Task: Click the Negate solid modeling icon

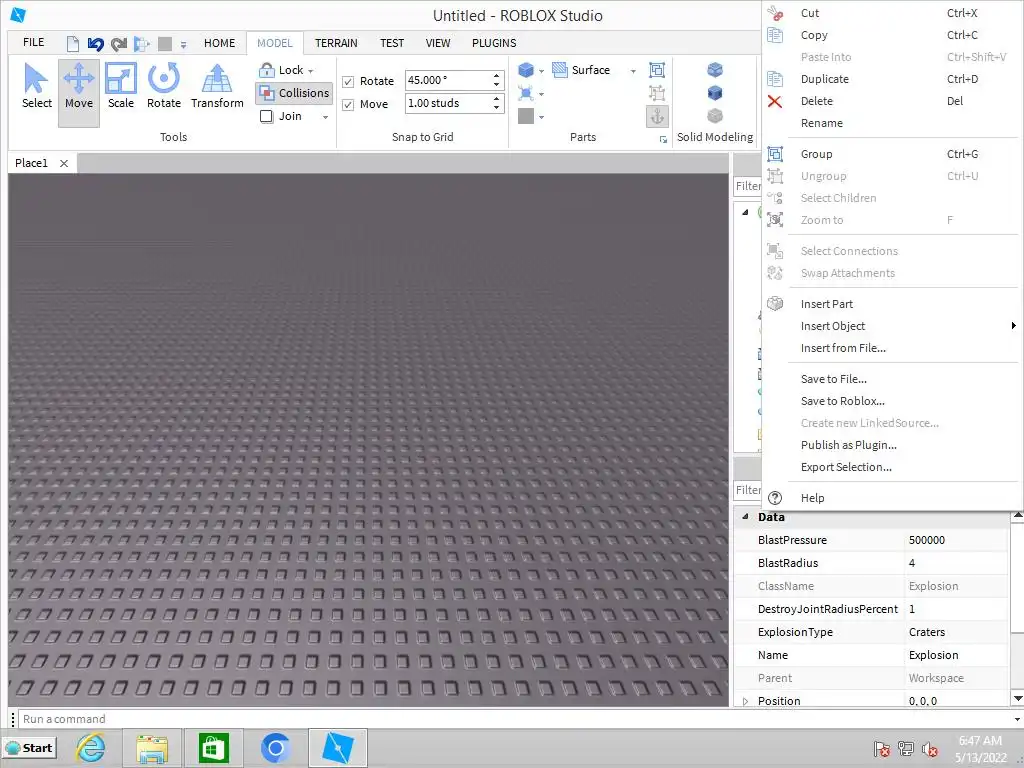Action: (x=715, y=93)
